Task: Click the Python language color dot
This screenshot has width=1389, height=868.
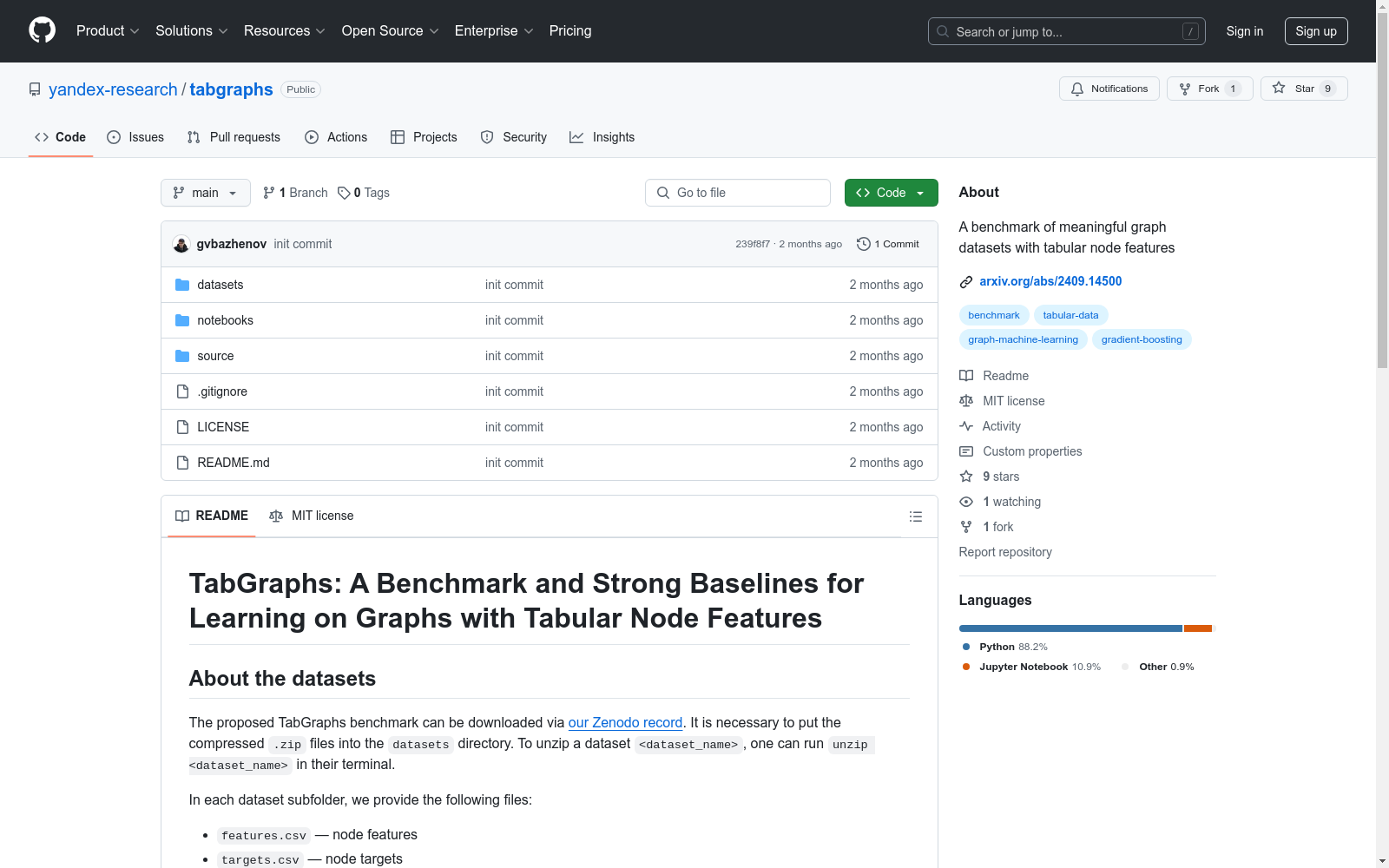Action: click(966, 647)
